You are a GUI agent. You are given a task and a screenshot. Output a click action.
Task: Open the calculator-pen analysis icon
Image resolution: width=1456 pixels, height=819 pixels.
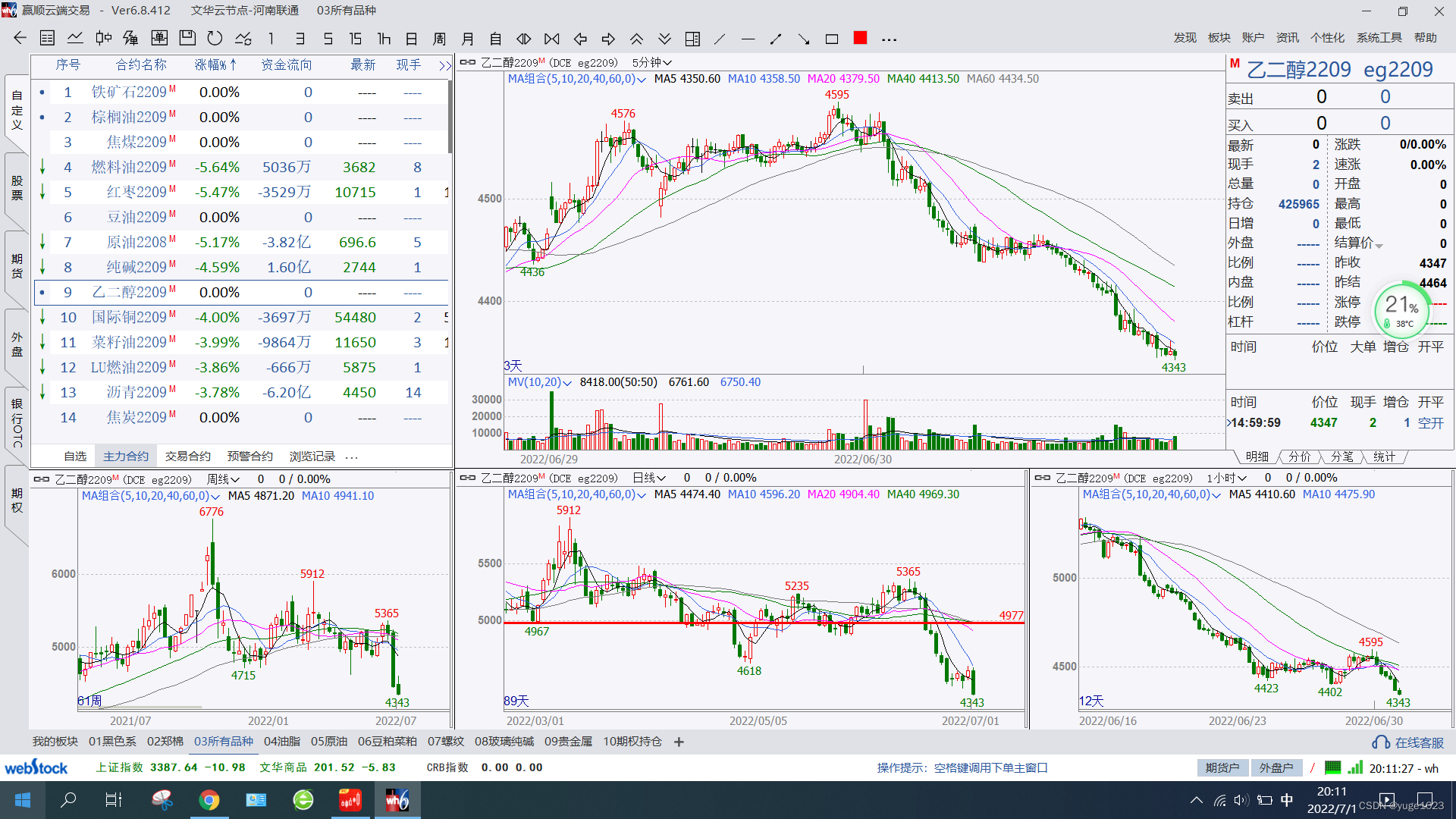(x=131, y=38)
